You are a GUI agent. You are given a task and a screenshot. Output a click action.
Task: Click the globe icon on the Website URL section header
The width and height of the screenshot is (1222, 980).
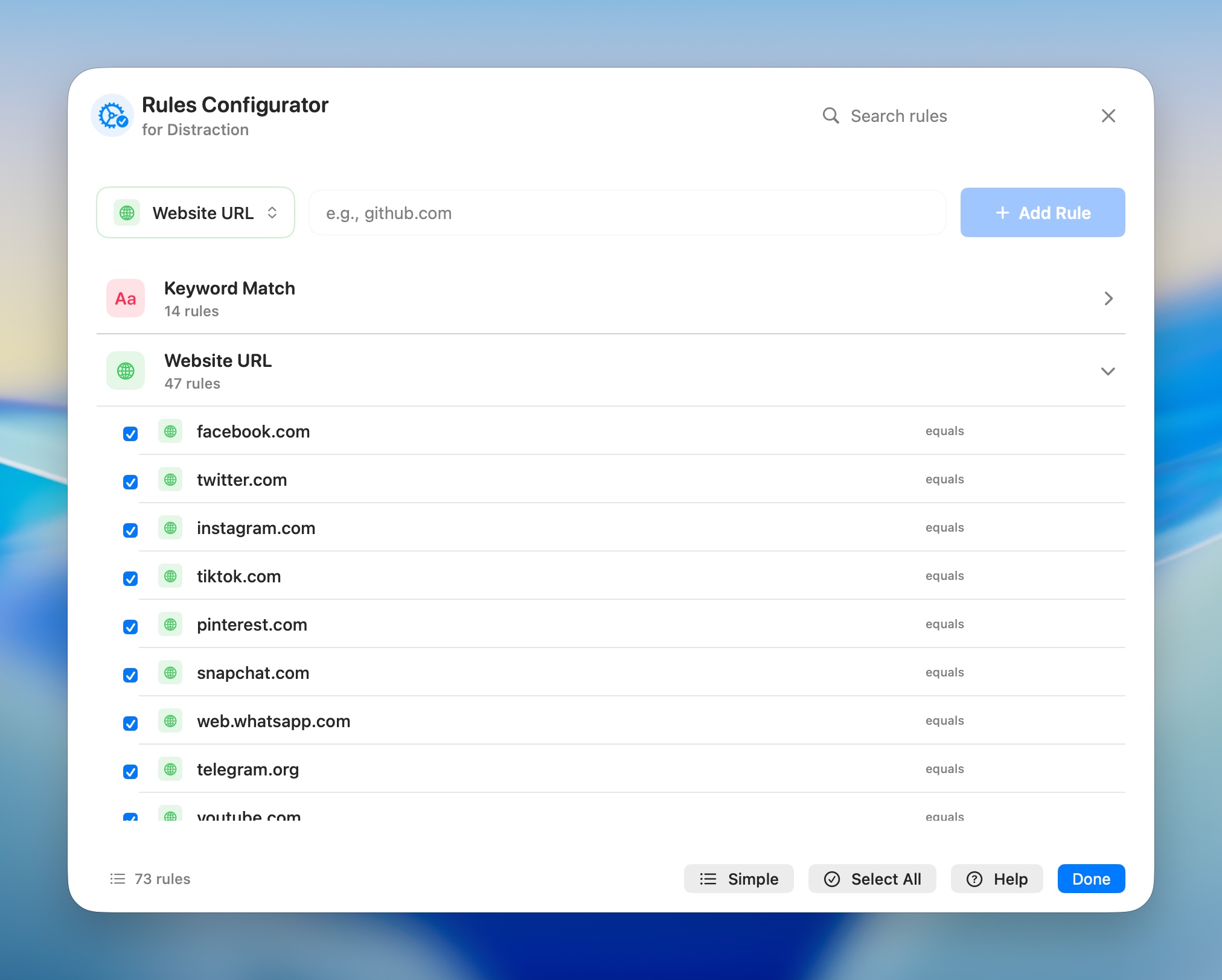[125, 371]
